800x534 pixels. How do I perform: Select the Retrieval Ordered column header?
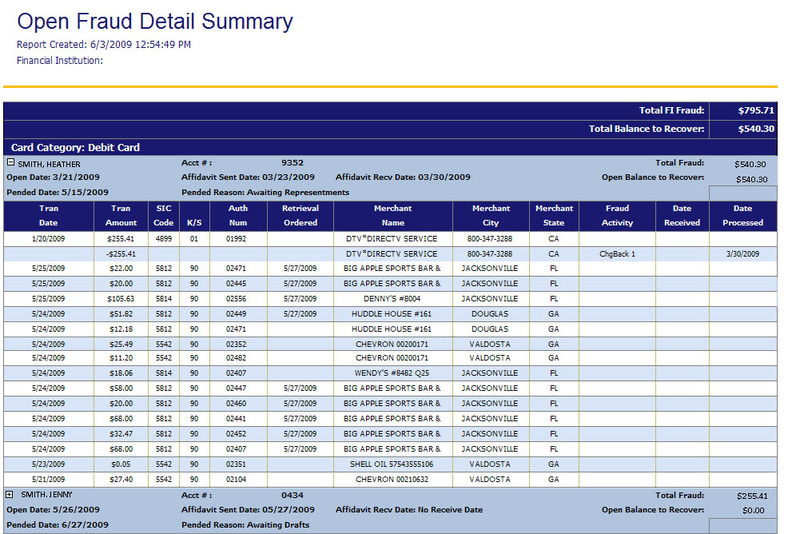click(x=300, y=215)
